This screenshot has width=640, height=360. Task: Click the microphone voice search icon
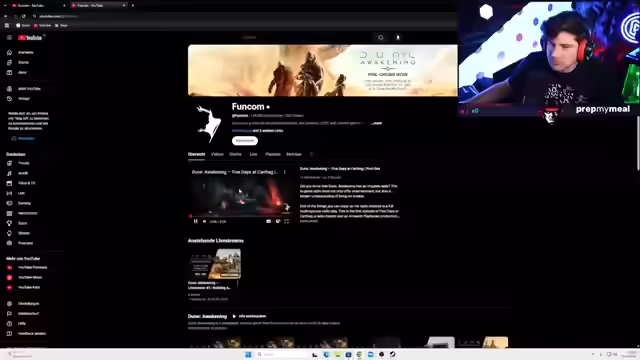coord(398,37)
